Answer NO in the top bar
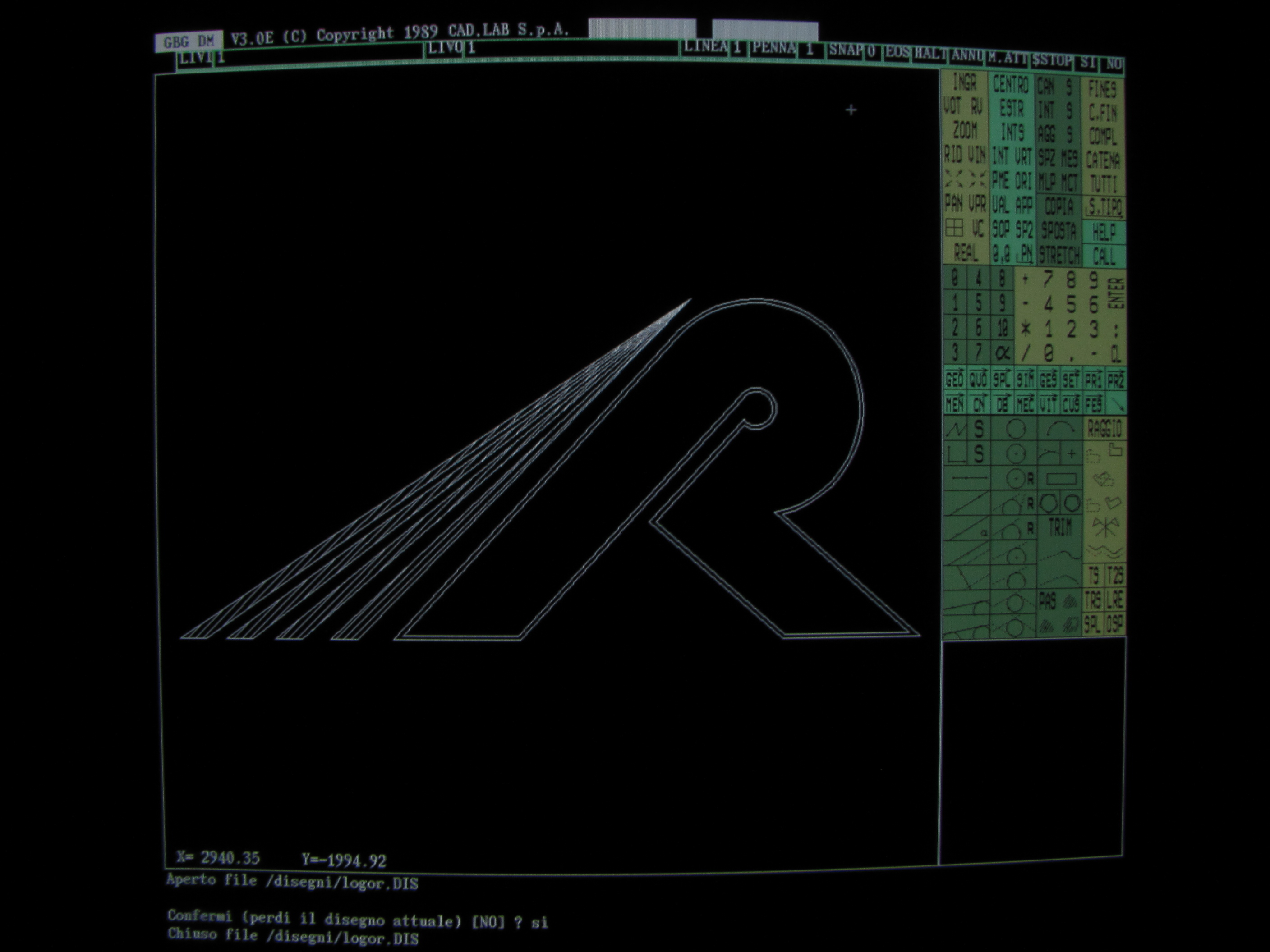Viewport: 1270px width, 952px height. tap(1113, 64)
